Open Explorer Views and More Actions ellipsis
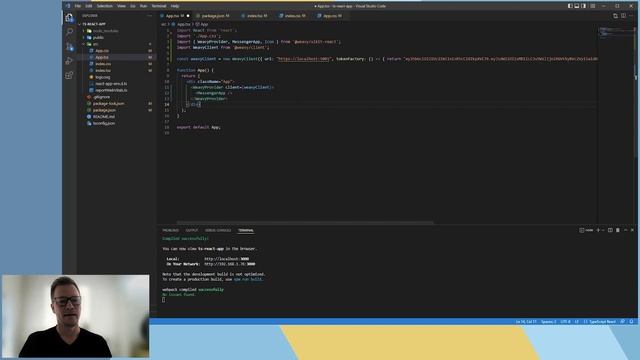Screen dimensions: 640x360 149,16
